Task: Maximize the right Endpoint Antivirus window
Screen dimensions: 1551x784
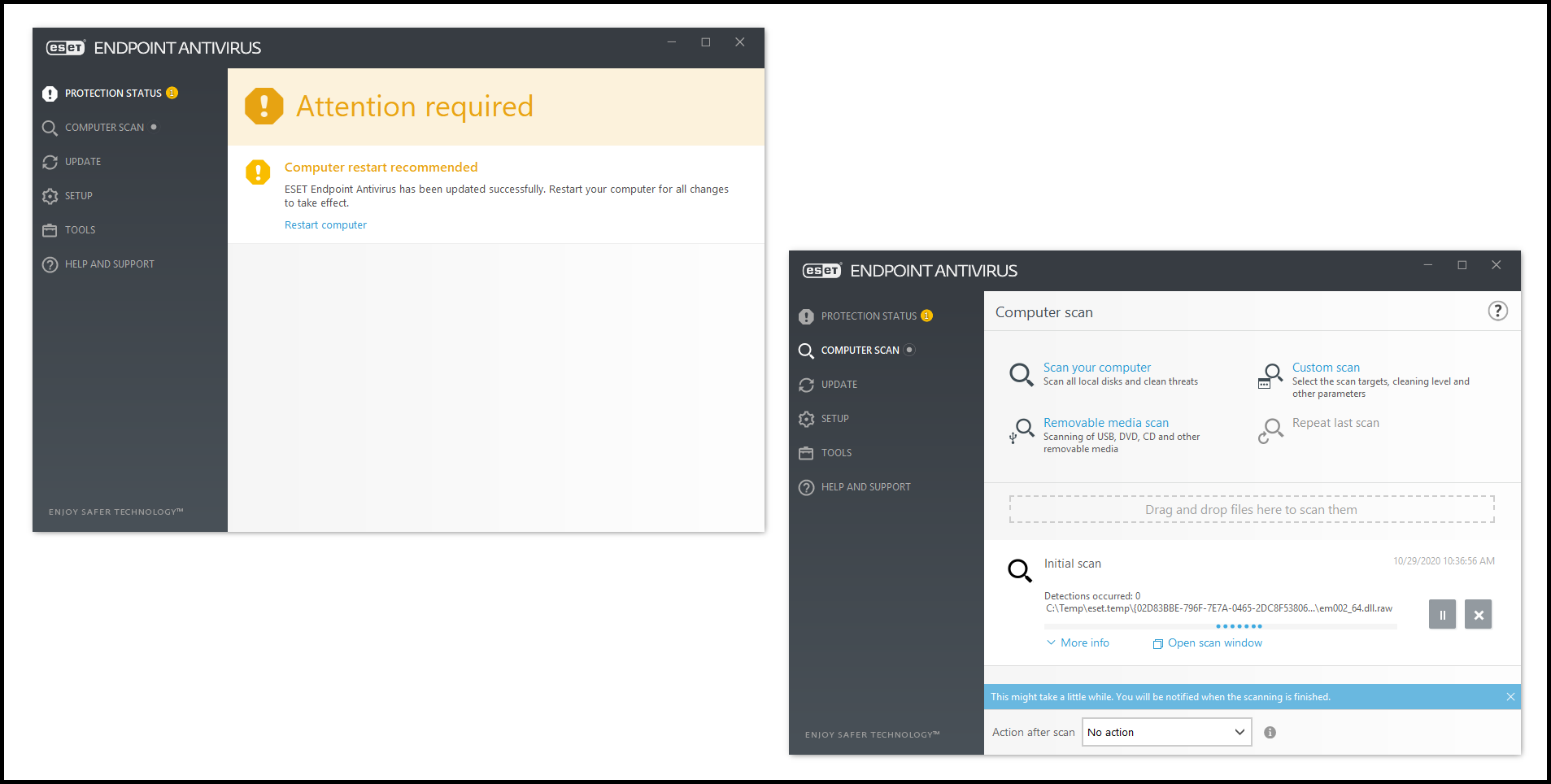Action: click(1462, 265)
